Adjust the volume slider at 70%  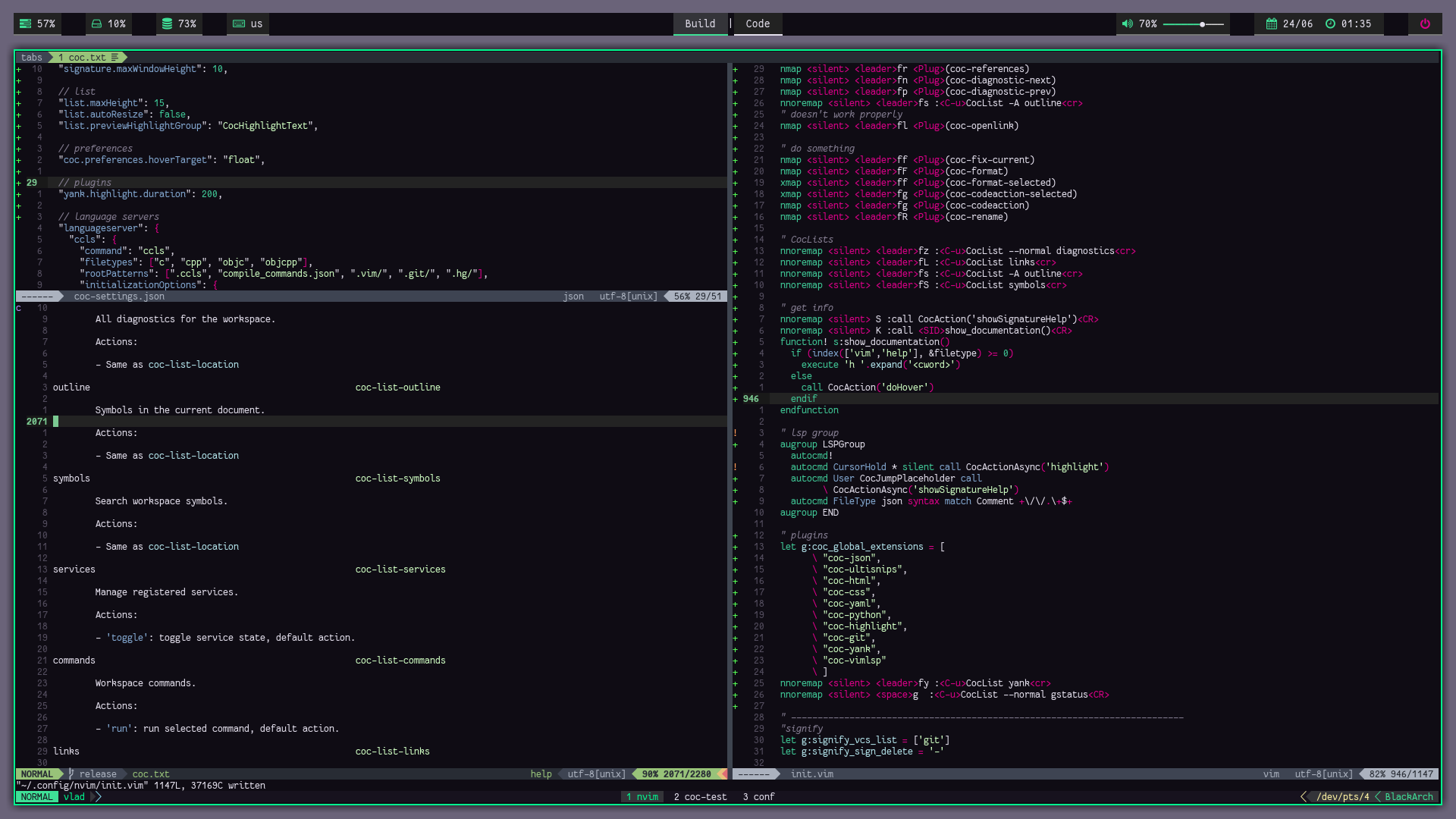[x=1193, y=24]
